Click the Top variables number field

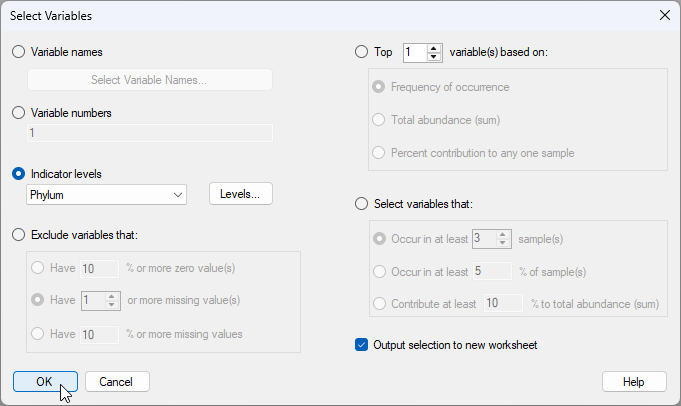[414, 52]
